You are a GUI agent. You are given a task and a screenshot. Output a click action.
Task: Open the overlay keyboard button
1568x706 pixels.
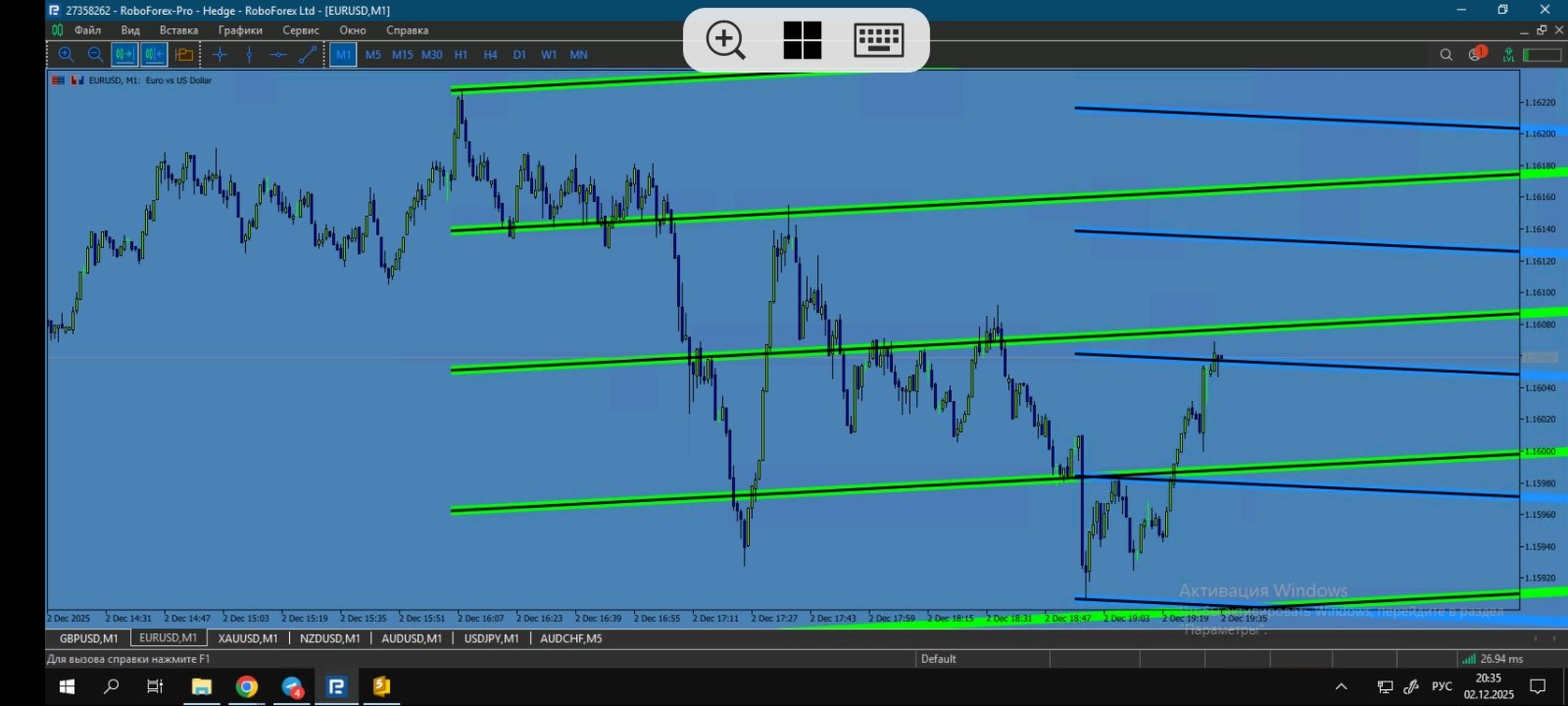click(x=879, y=40)
